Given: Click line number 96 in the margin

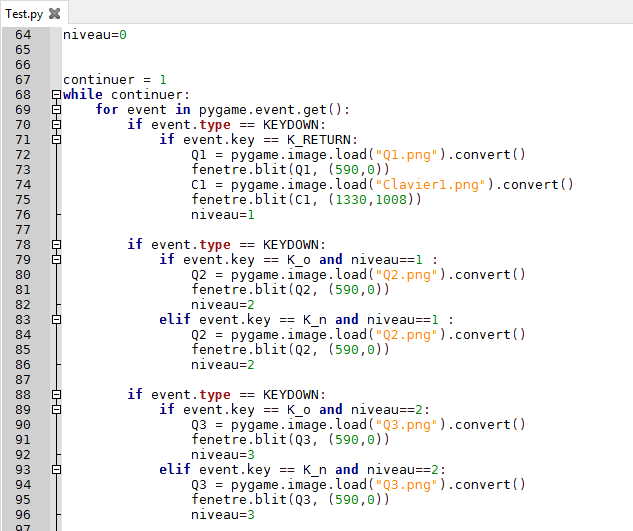Looking at the screenshot, I should click(23, 514).
